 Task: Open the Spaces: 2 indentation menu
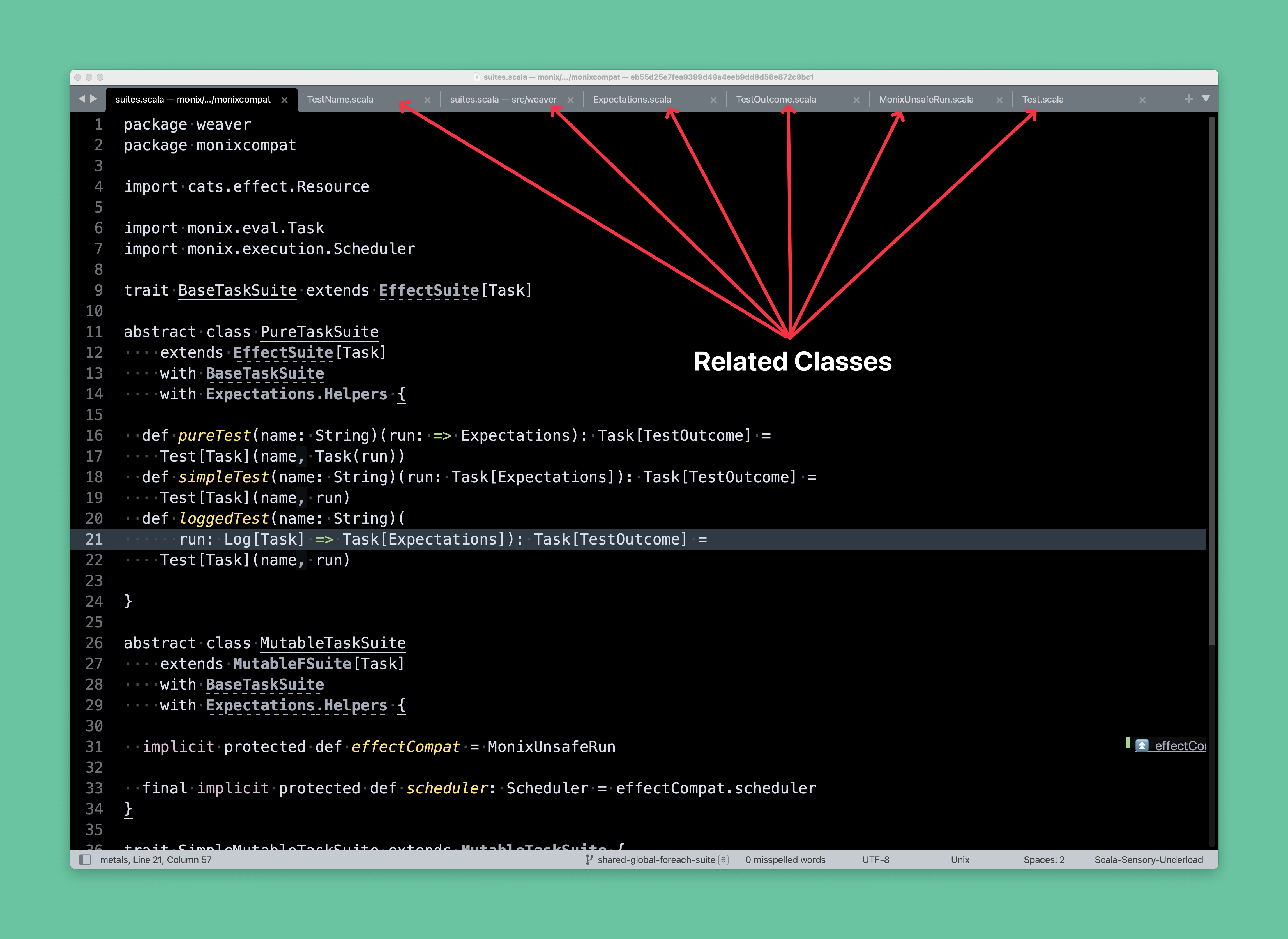coord(1043,859)
